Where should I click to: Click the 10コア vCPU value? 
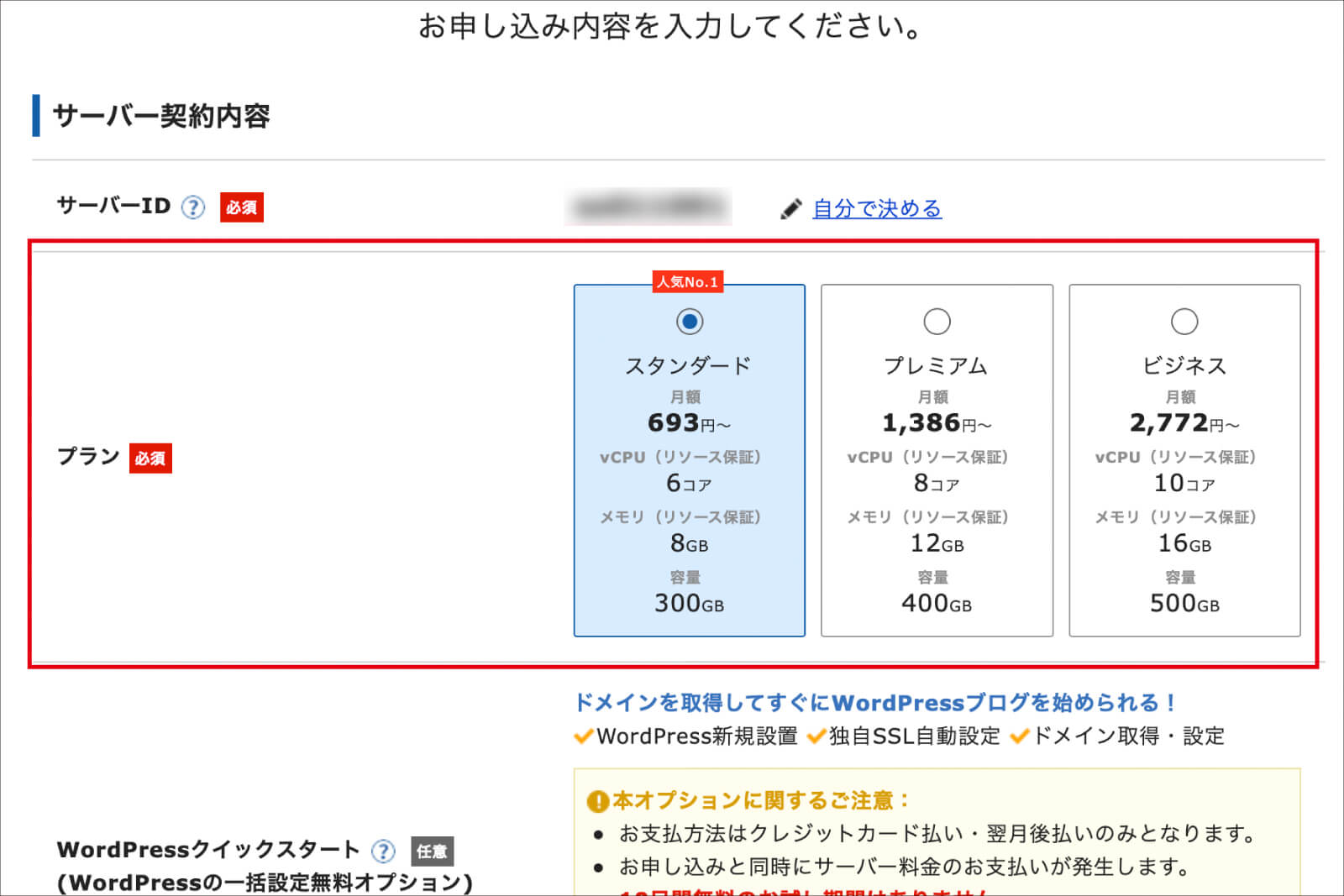tap(1184, 484)
